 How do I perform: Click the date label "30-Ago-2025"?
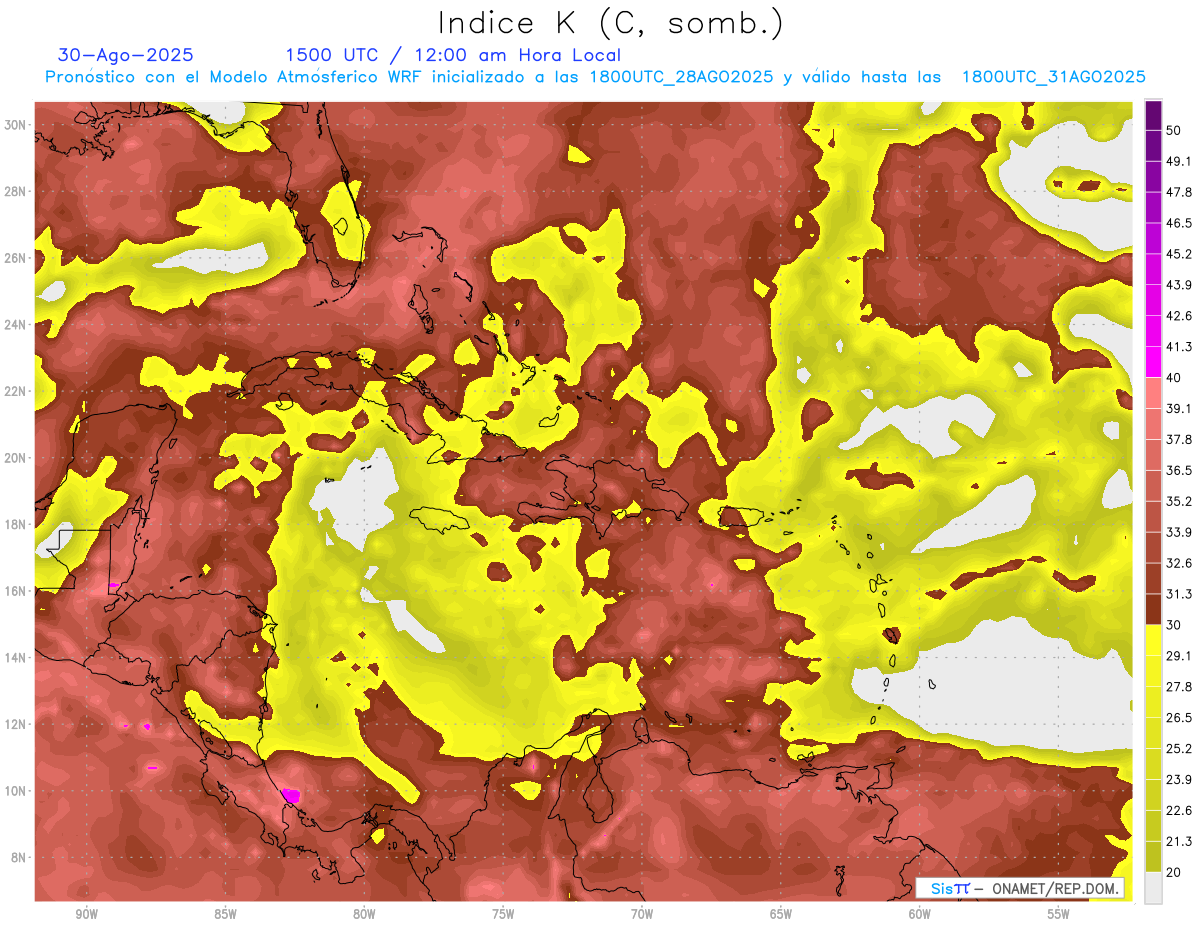point(126,55)
